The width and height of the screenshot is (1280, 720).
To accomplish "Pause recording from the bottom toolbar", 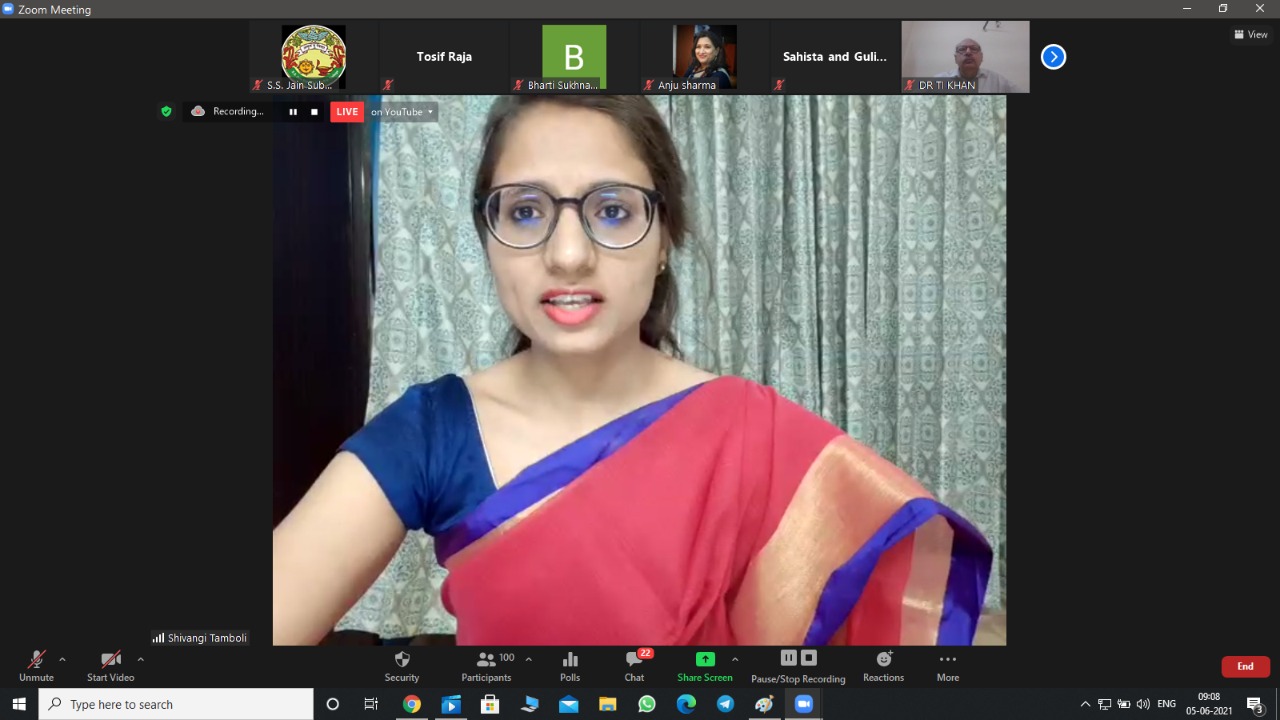I will pos(788,658).
